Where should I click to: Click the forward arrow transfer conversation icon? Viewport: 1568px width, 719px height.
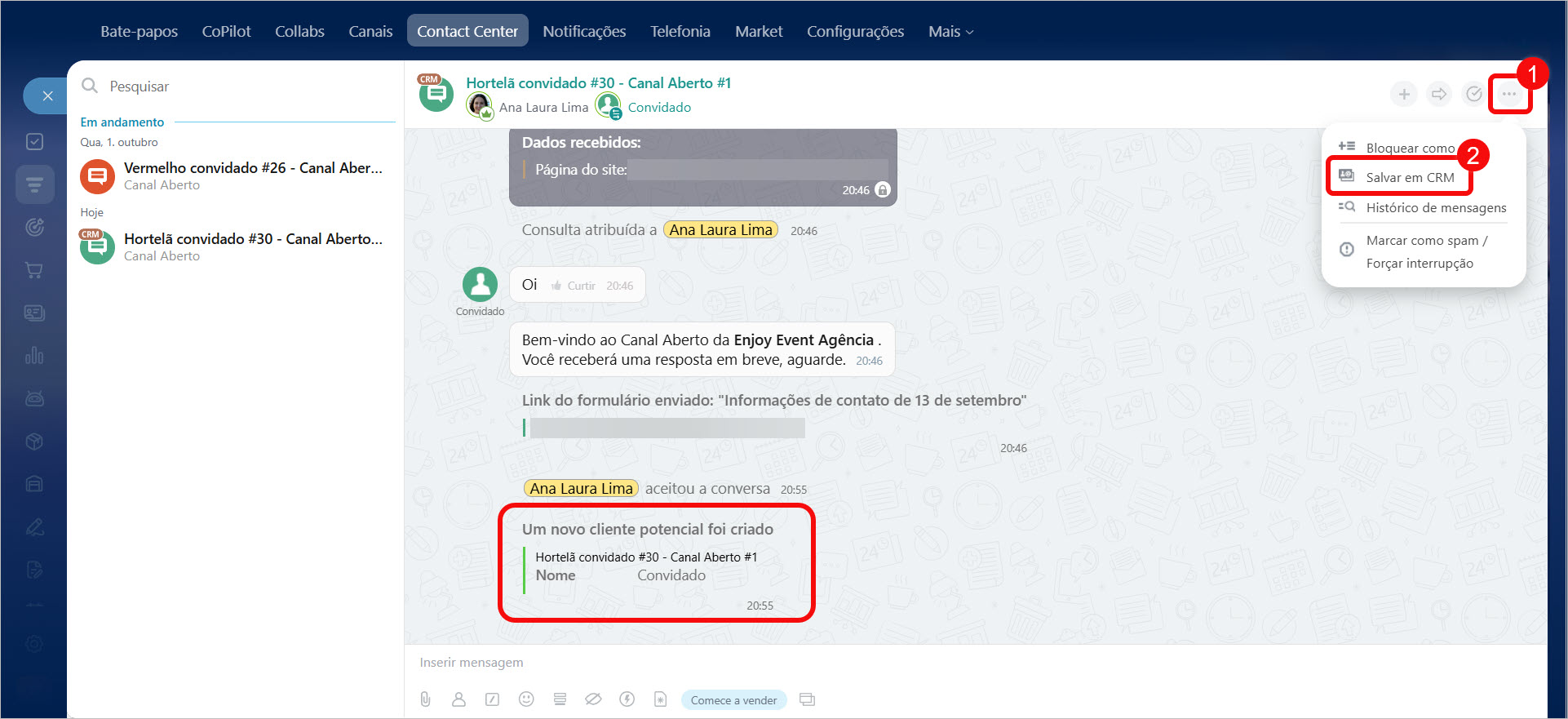coord(1439,95)
